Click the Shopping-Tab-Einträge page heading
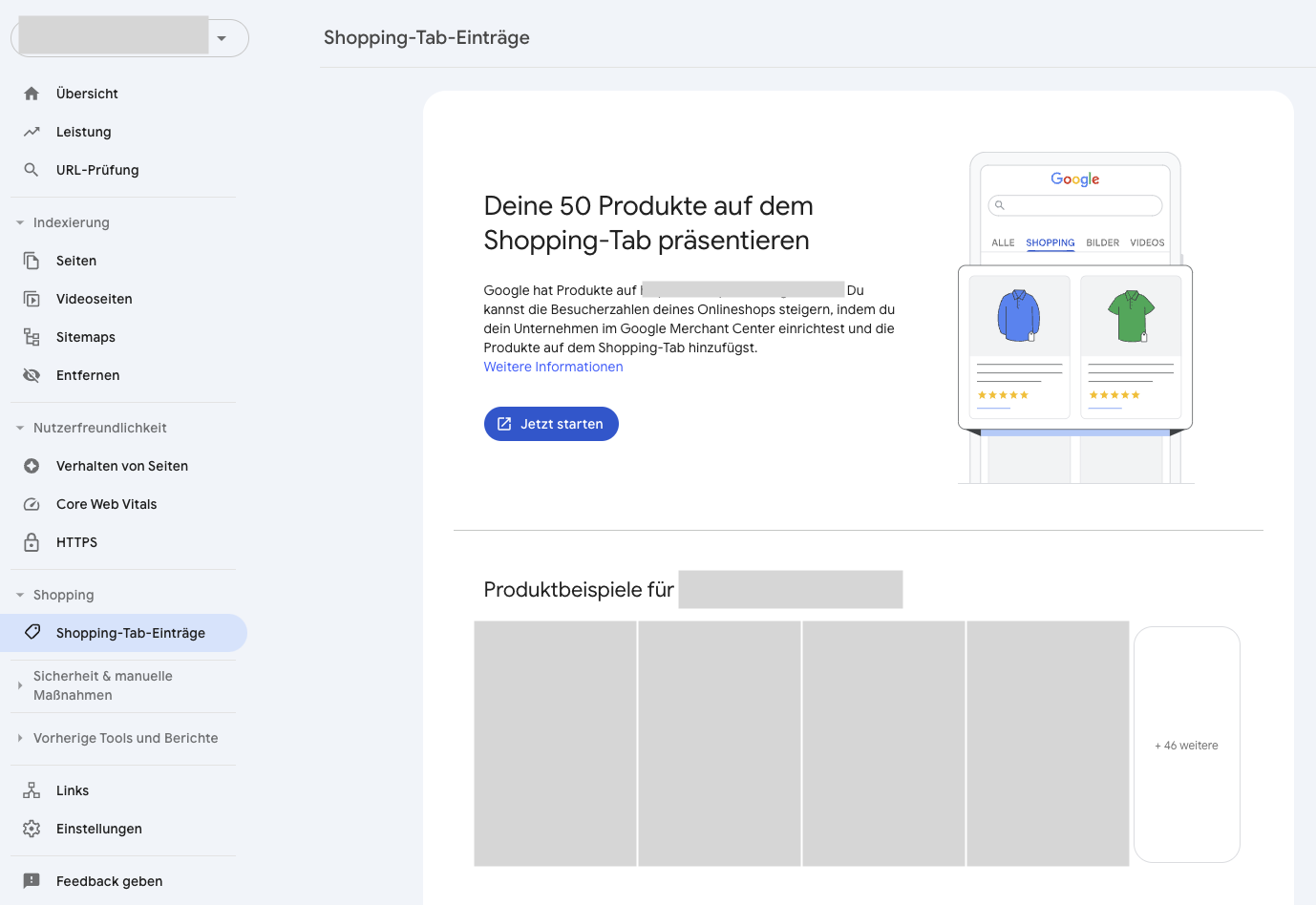The image size is (1316, 905). (427, 37)
